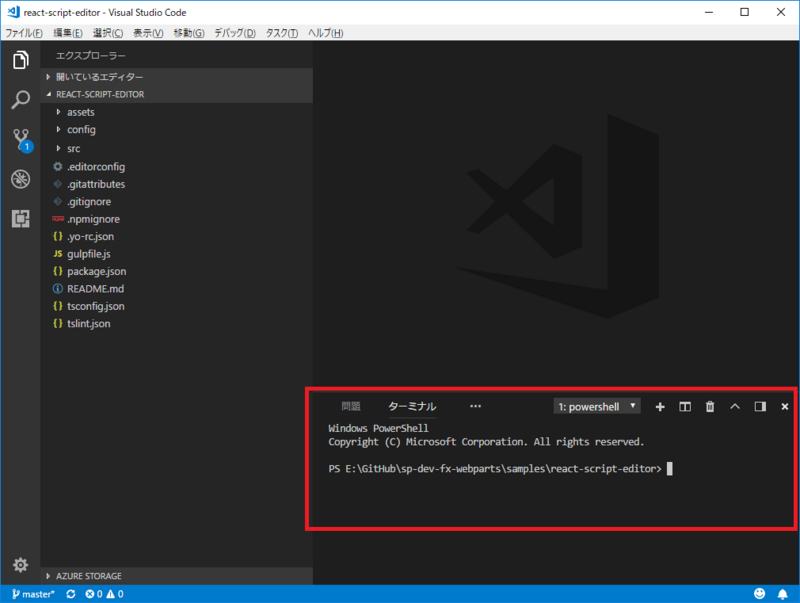The height and width of the screenshot is (603, 800).
Task: Open the Extensions view
Action: [x=20, y=218]
